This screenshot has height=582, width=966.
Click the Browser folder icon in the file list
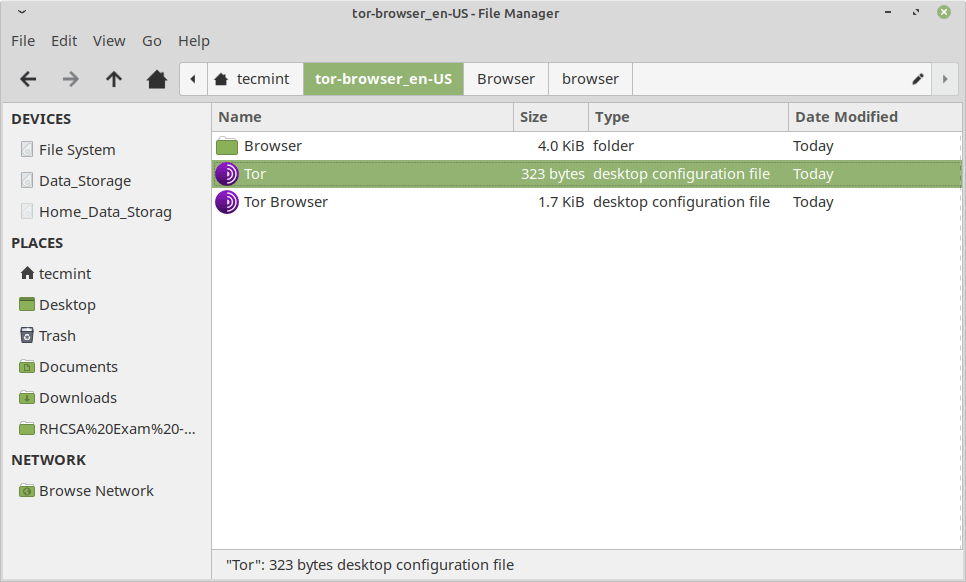227,146
